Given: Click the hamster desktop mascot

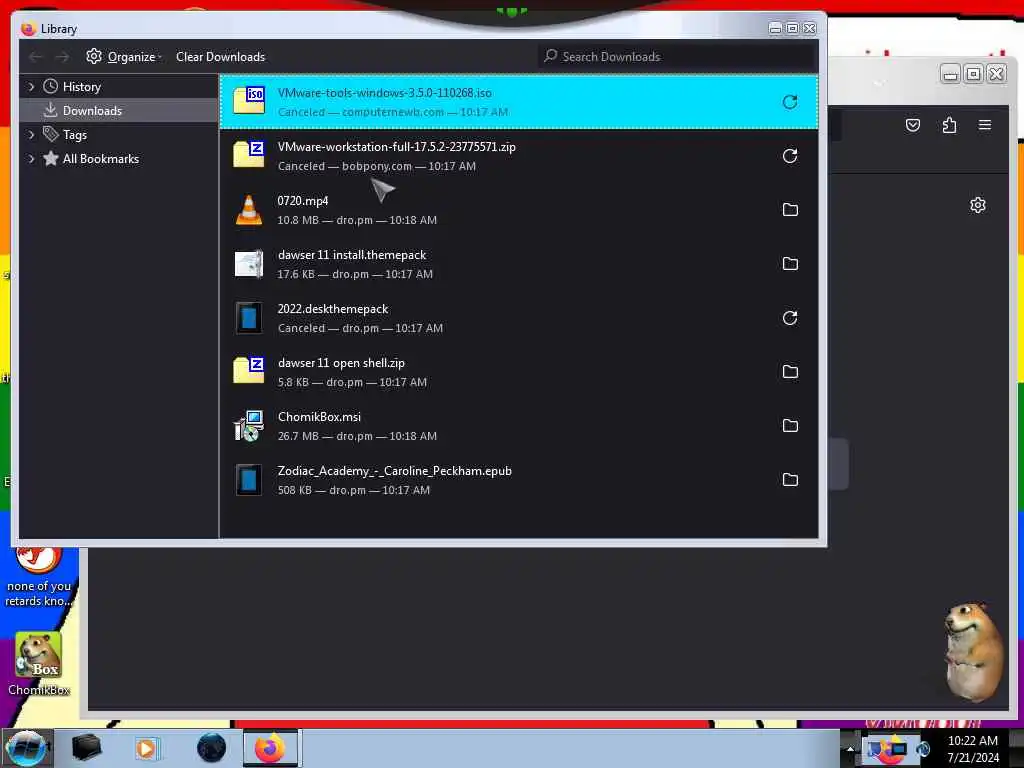Looking at the screenshot, I should tap(972, 650).
